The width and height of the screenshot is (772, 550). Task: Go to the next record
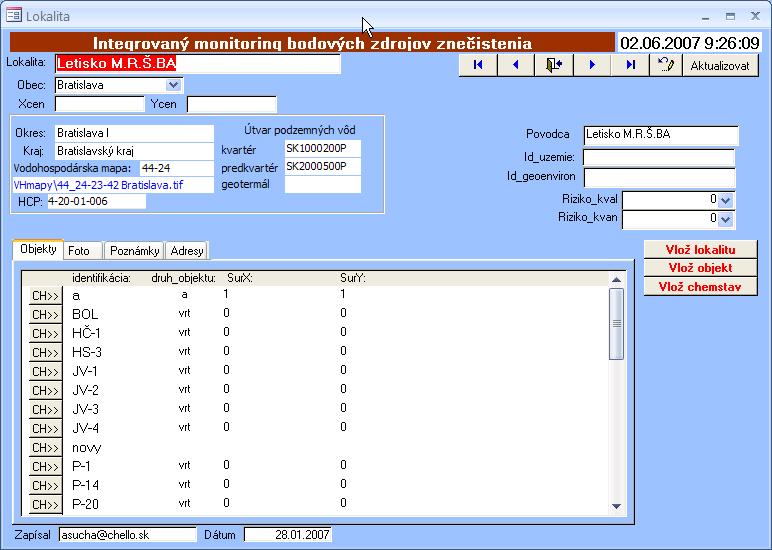pos(592,65)
